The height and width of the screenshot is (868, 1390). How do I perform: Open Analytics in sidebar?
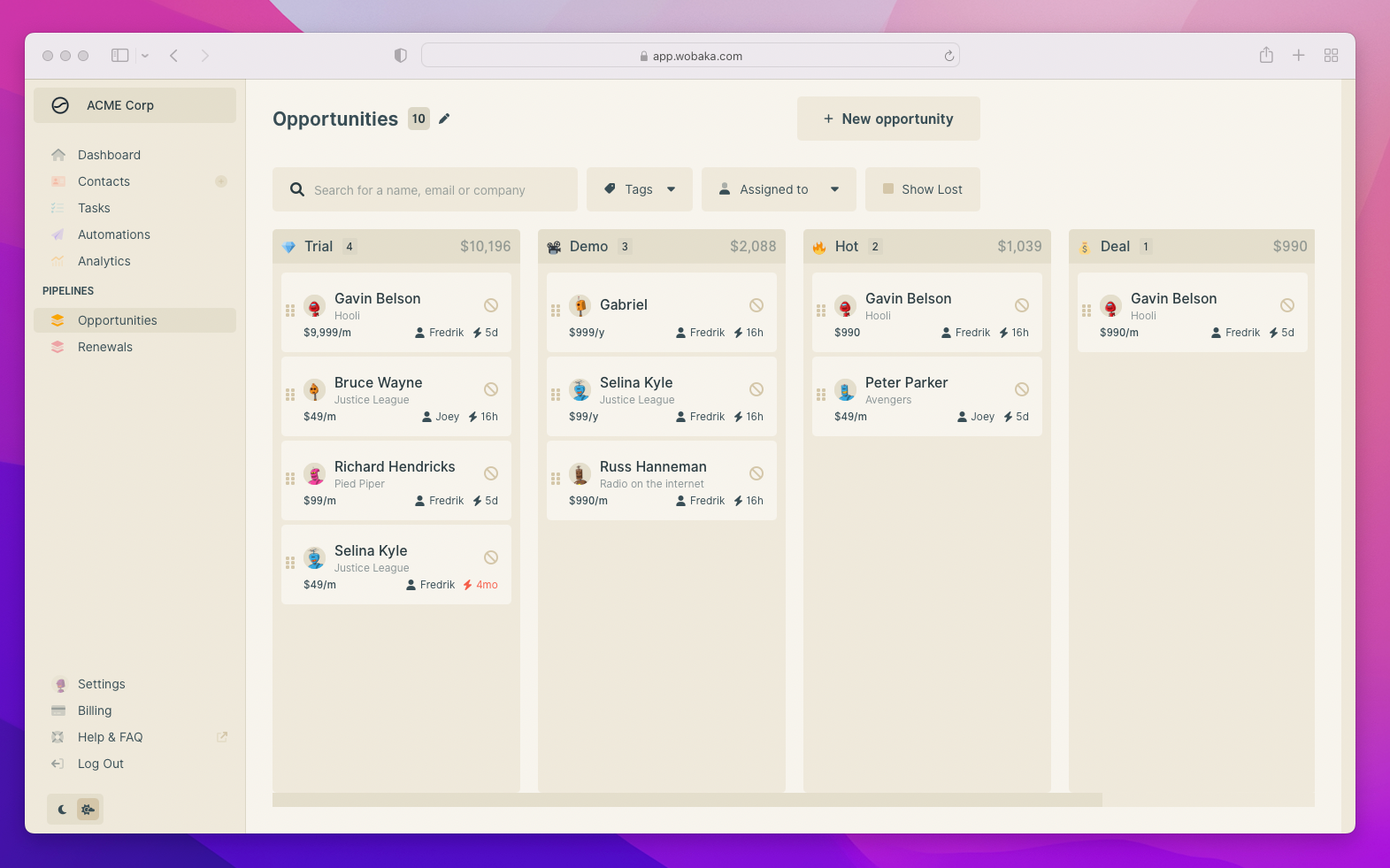click(x=134, y=261)
